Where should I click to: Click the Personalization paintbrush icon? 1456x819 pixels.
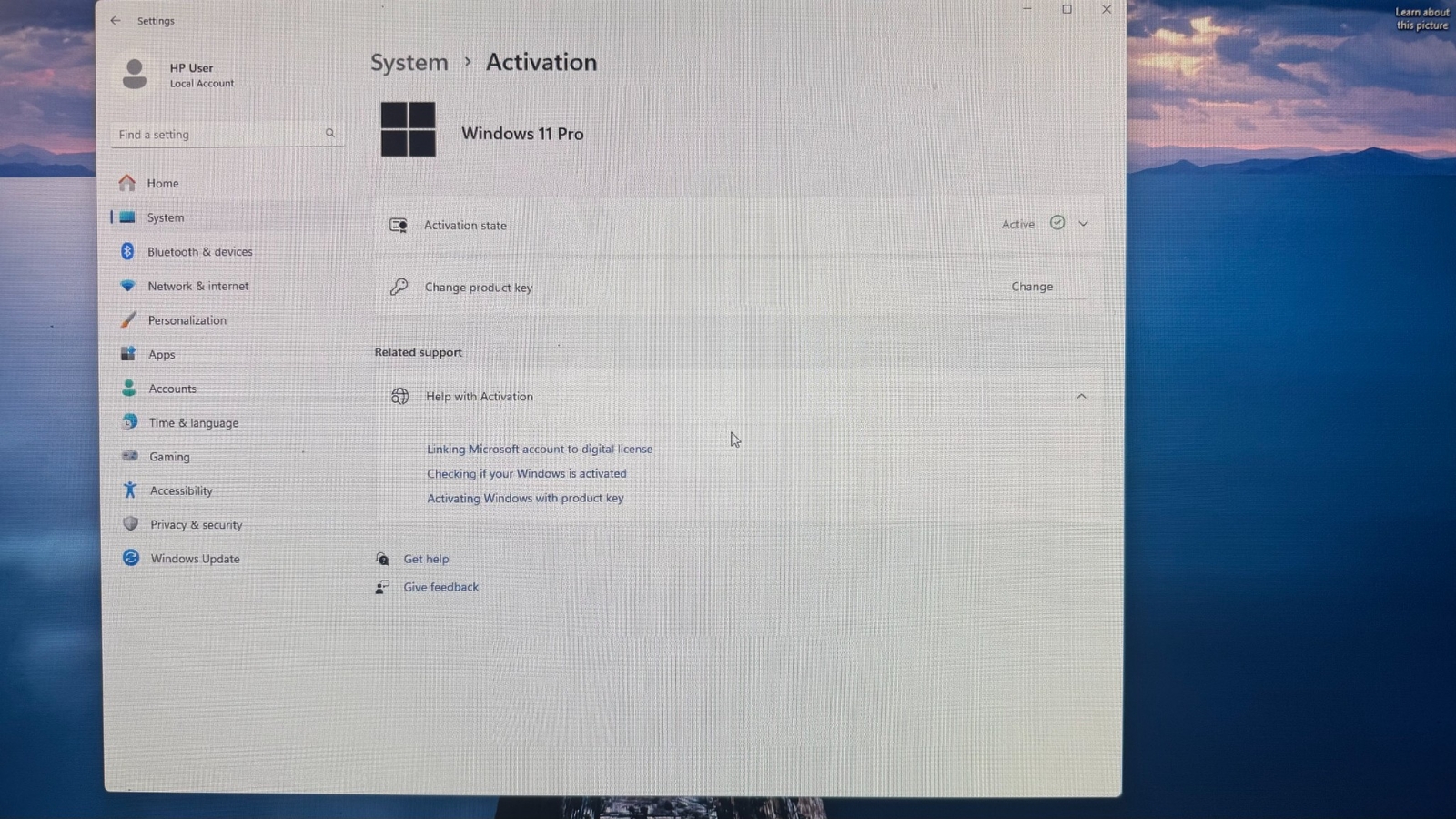128,319
